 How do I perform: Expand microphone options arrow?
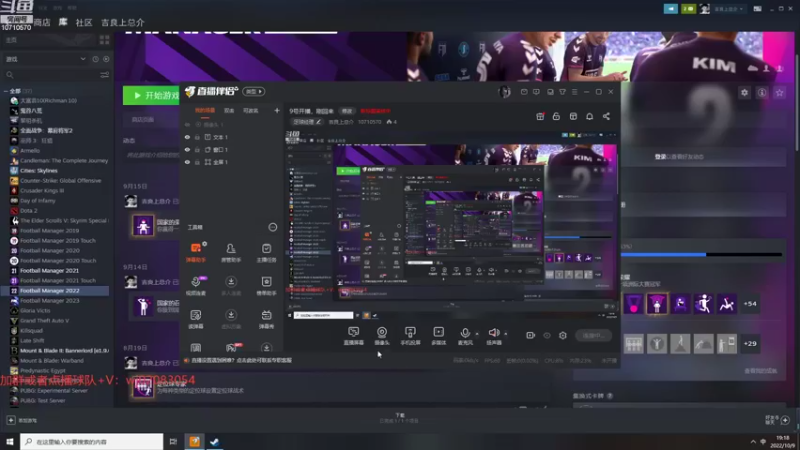[x=477, y=334]
